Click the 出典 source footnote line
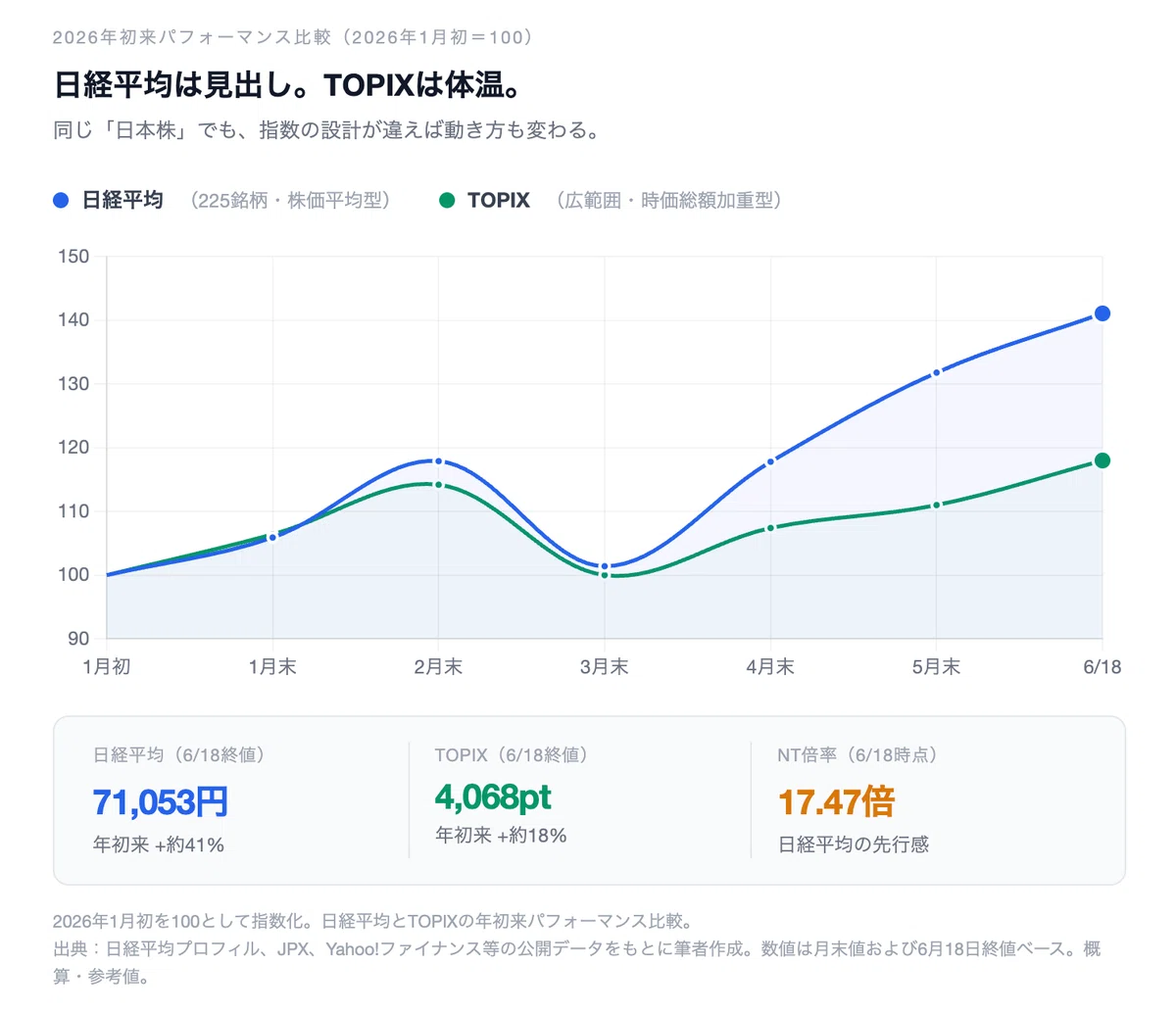Image resolution: width=1176 pixels, height=1013 pixels. 576,962
